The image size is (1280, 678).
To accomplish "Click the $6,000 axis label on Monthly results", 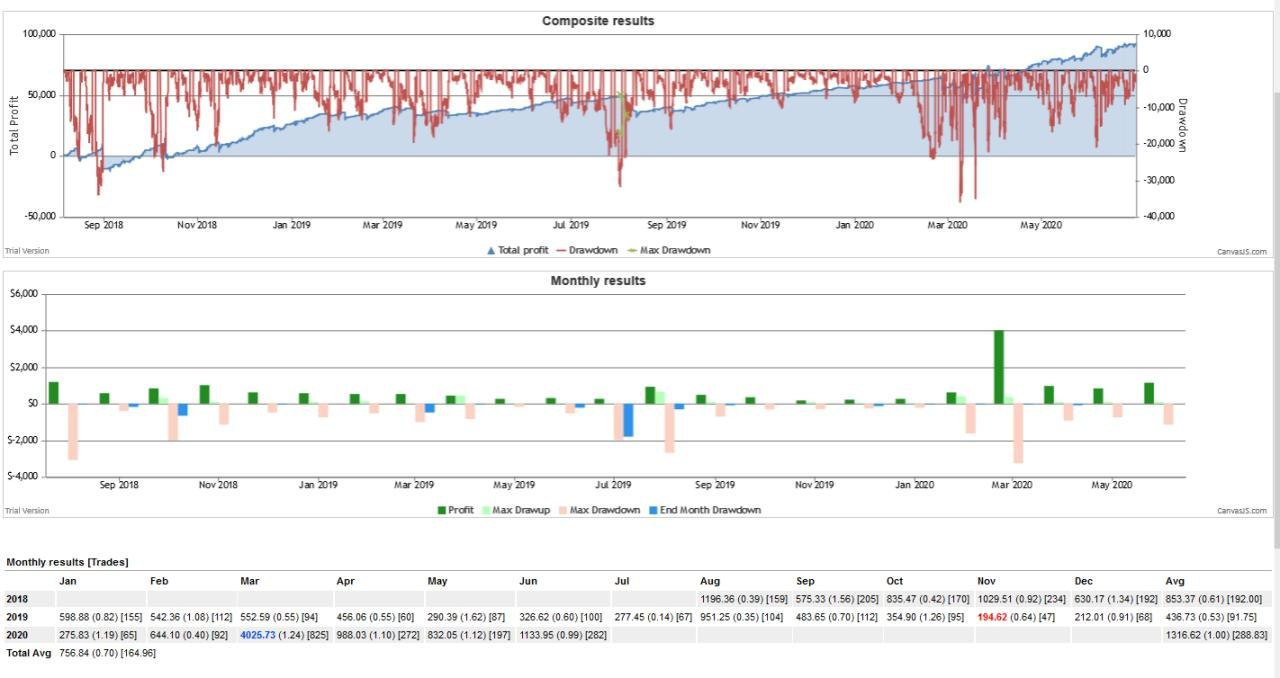I will click(x=23, y=294).
